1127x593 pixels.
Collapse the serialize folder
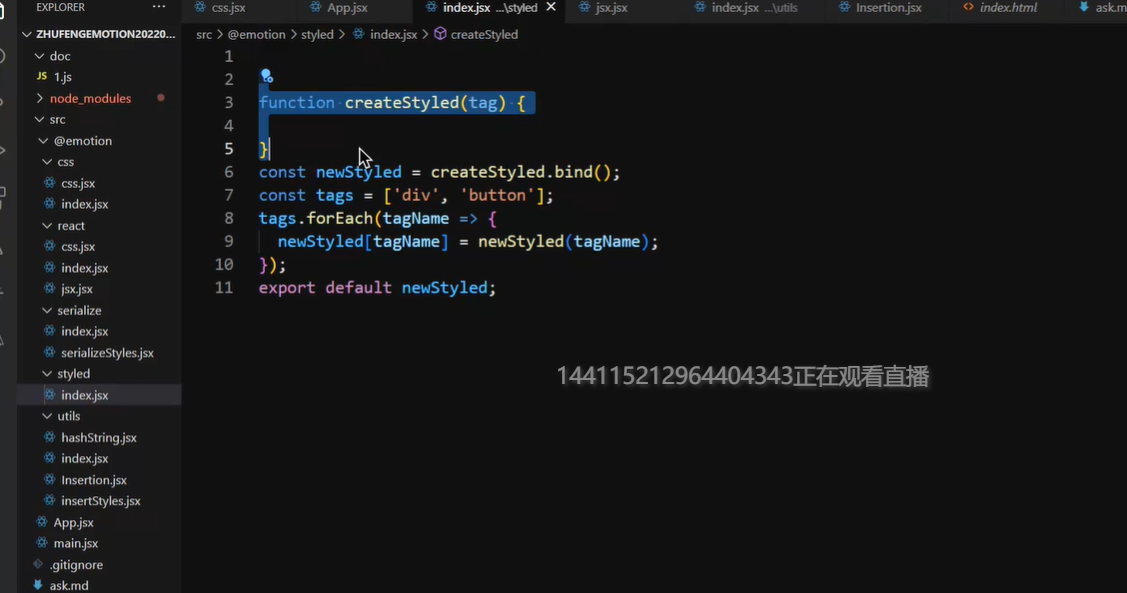tap(47, 310)
